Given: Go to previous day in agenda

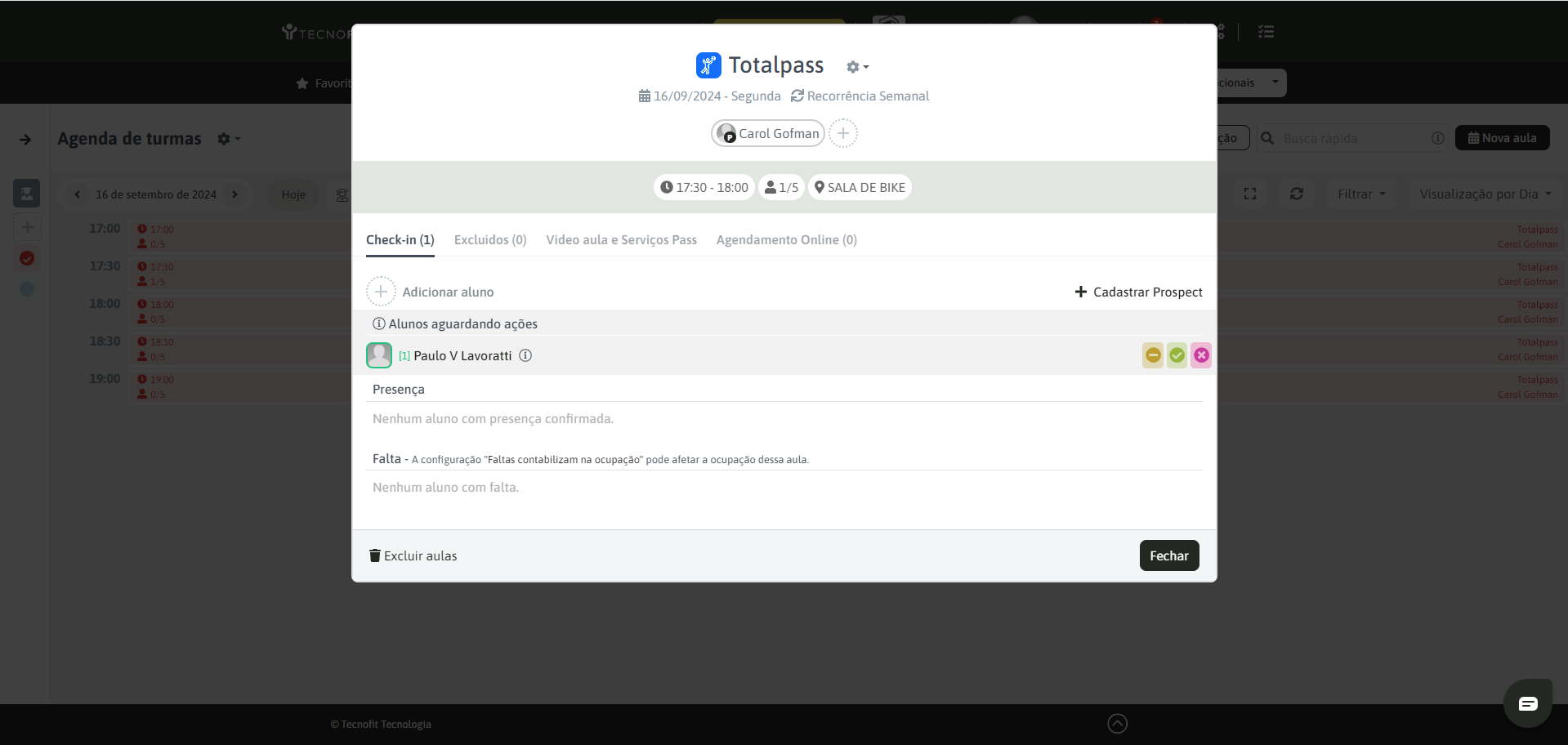Looking at the screenshot, I should pos(78,194).
